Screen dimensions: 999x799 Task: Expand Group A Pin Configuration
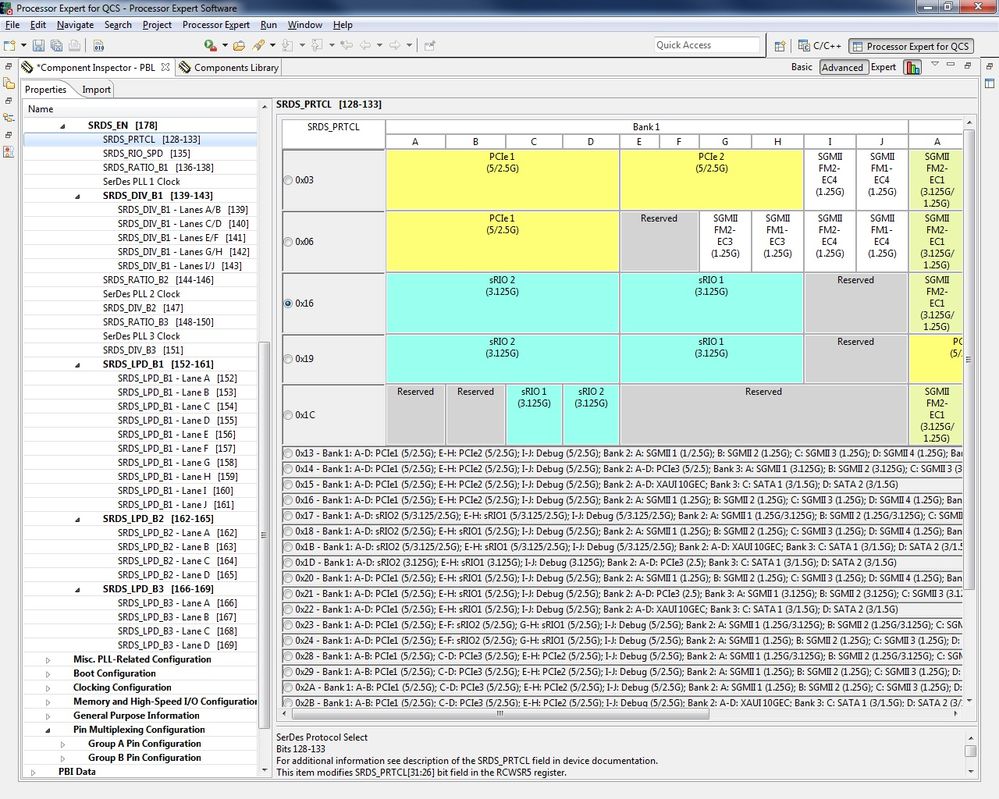(x=62, y=744)
